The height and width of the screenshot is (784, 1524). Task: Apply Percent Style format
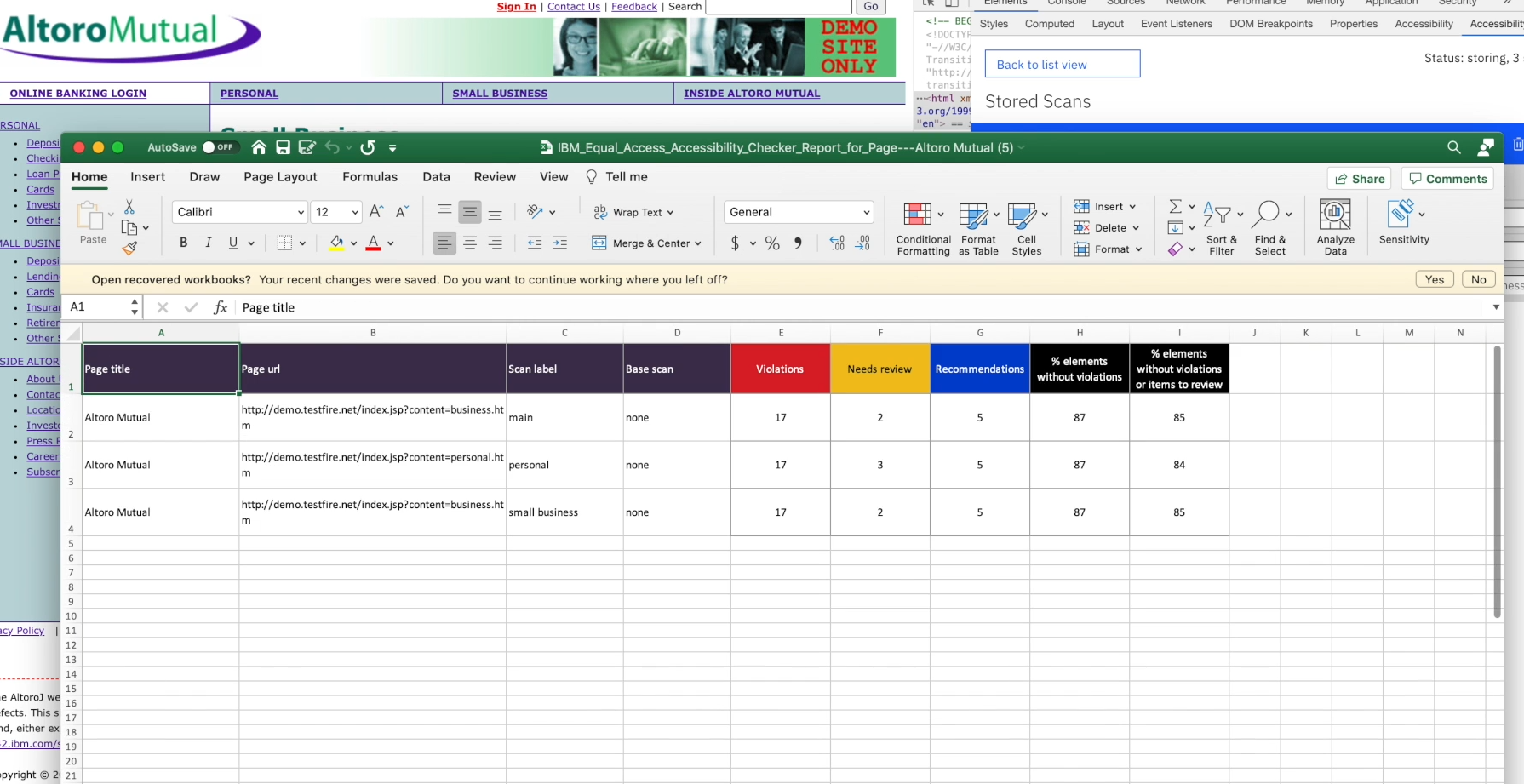[x=772, y=243]
